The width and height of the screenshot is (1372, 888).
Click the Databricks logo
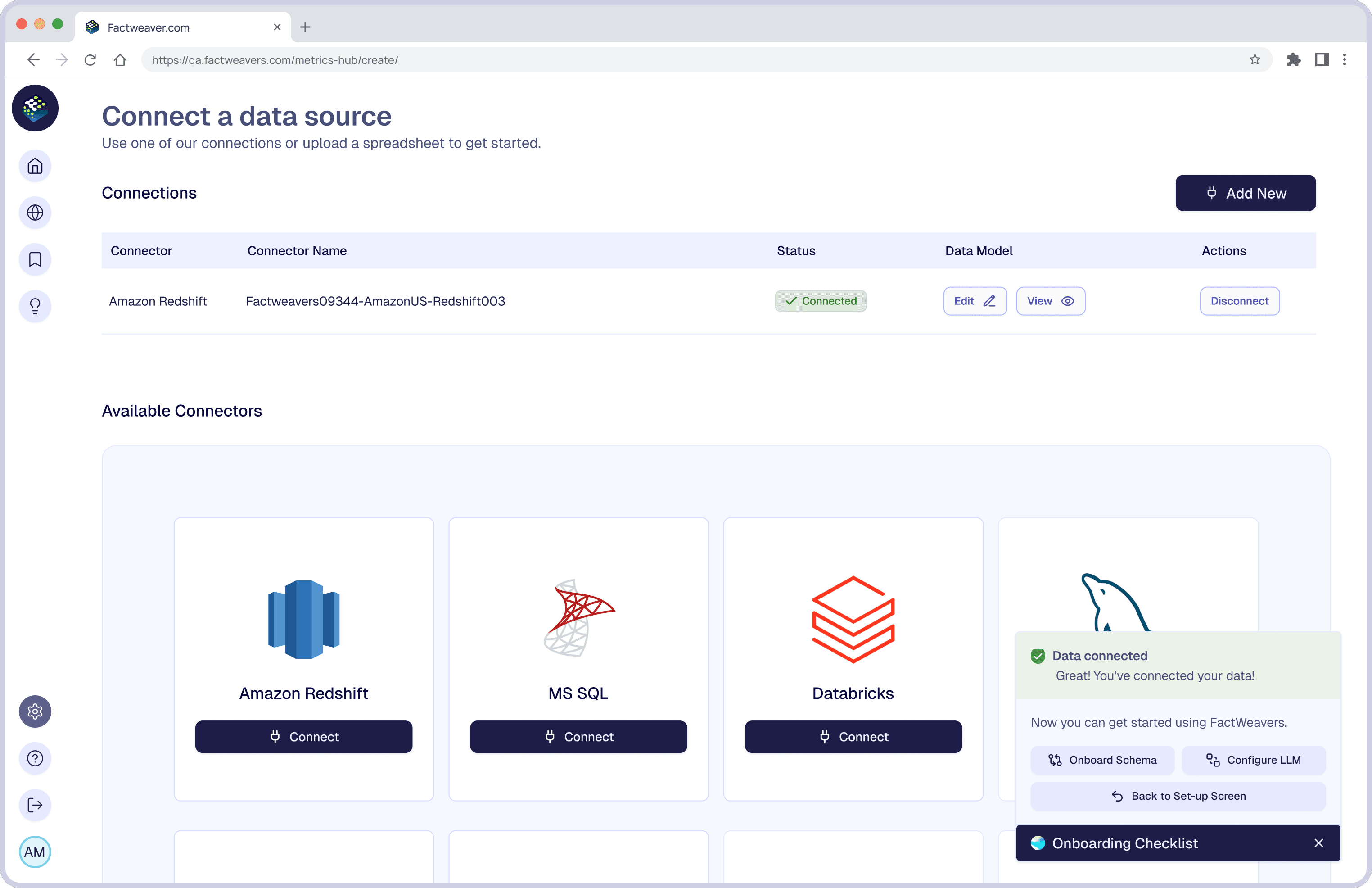tap(853, 619)
